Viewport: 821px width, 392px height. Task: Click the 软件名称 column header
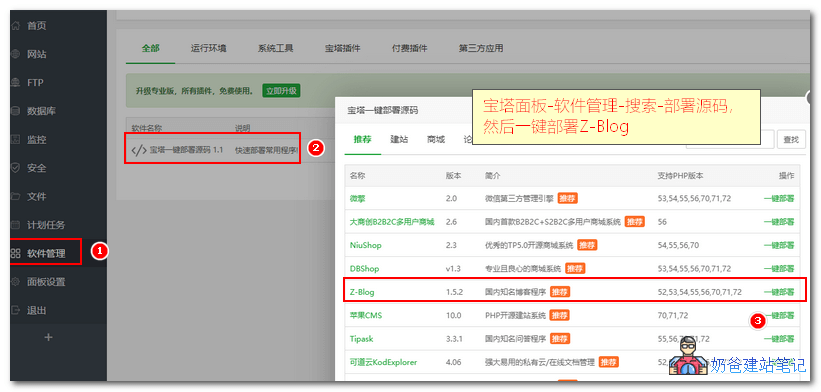pos(147,128)
